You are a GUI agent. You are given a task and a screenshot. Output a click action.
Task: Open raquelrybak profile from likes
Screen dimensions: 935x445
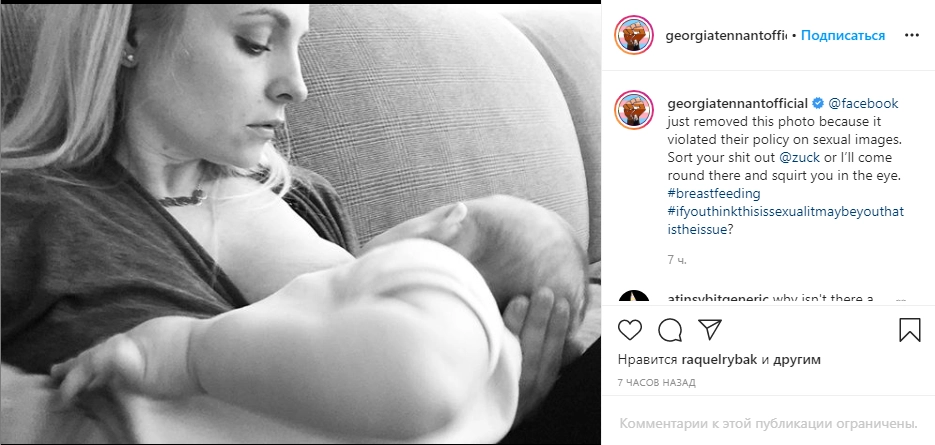tap(719, 359)
